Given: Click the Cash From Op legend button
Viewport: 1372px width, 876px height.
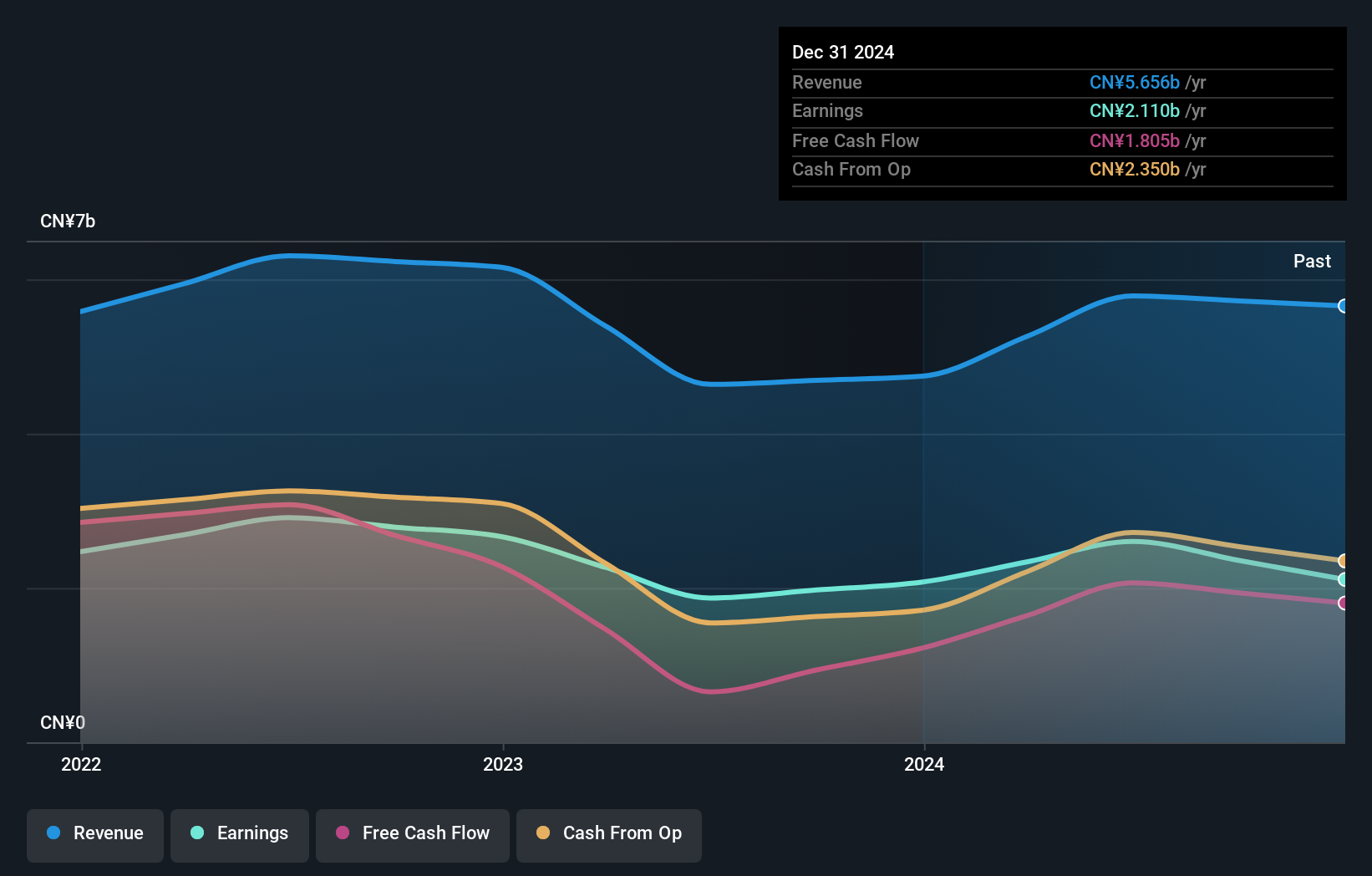Looking at the screenshot, I should click(608, 833).
